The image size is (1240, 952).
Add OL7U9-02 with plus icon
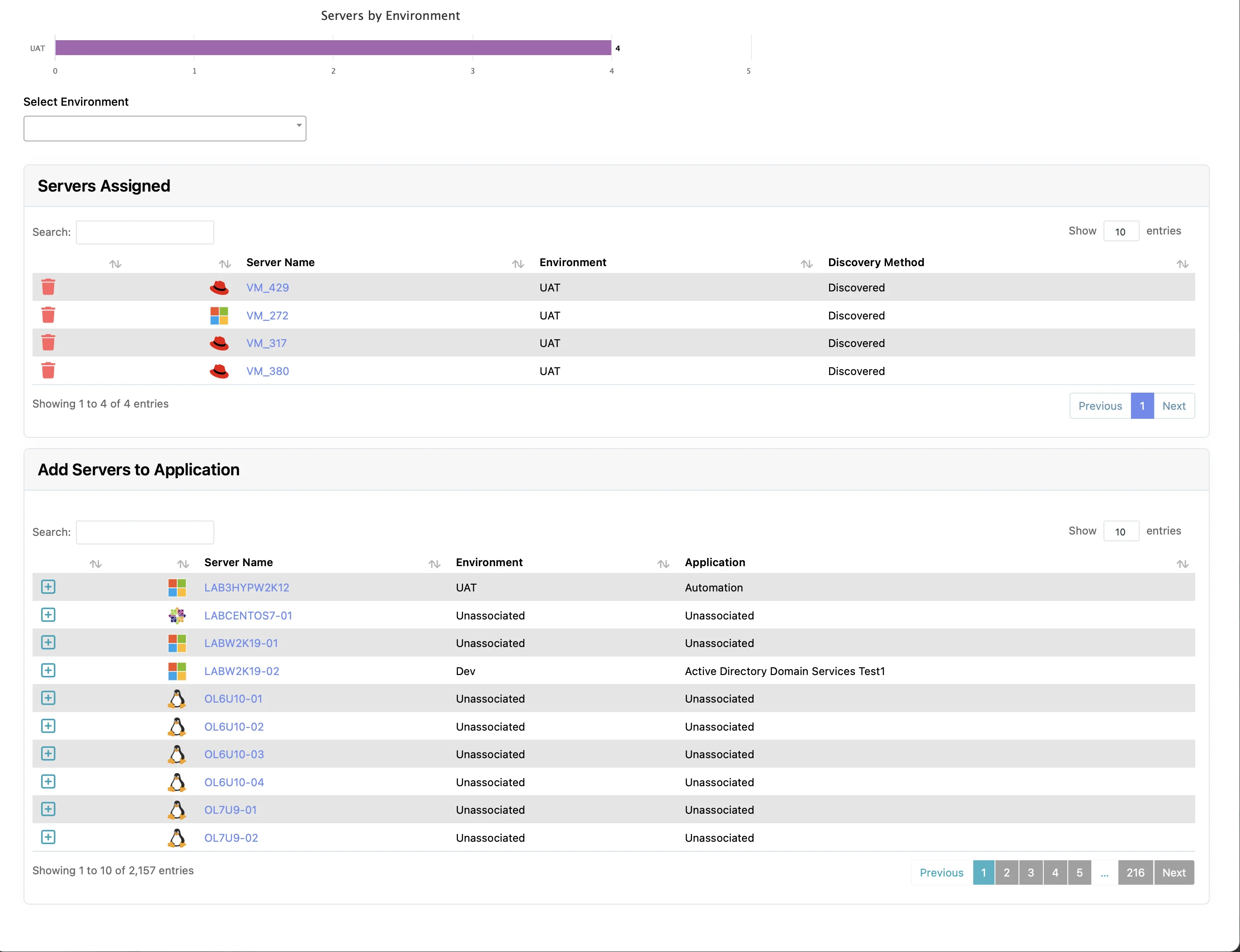(48, 837)
